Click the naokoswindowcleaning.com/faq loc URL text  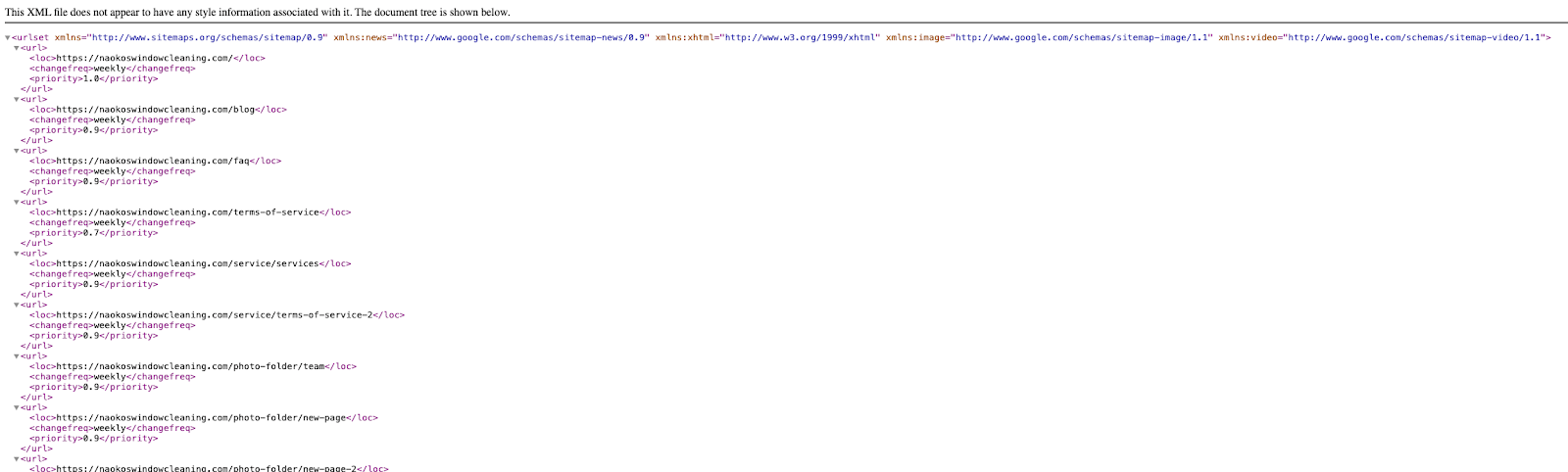click(153, 161)
